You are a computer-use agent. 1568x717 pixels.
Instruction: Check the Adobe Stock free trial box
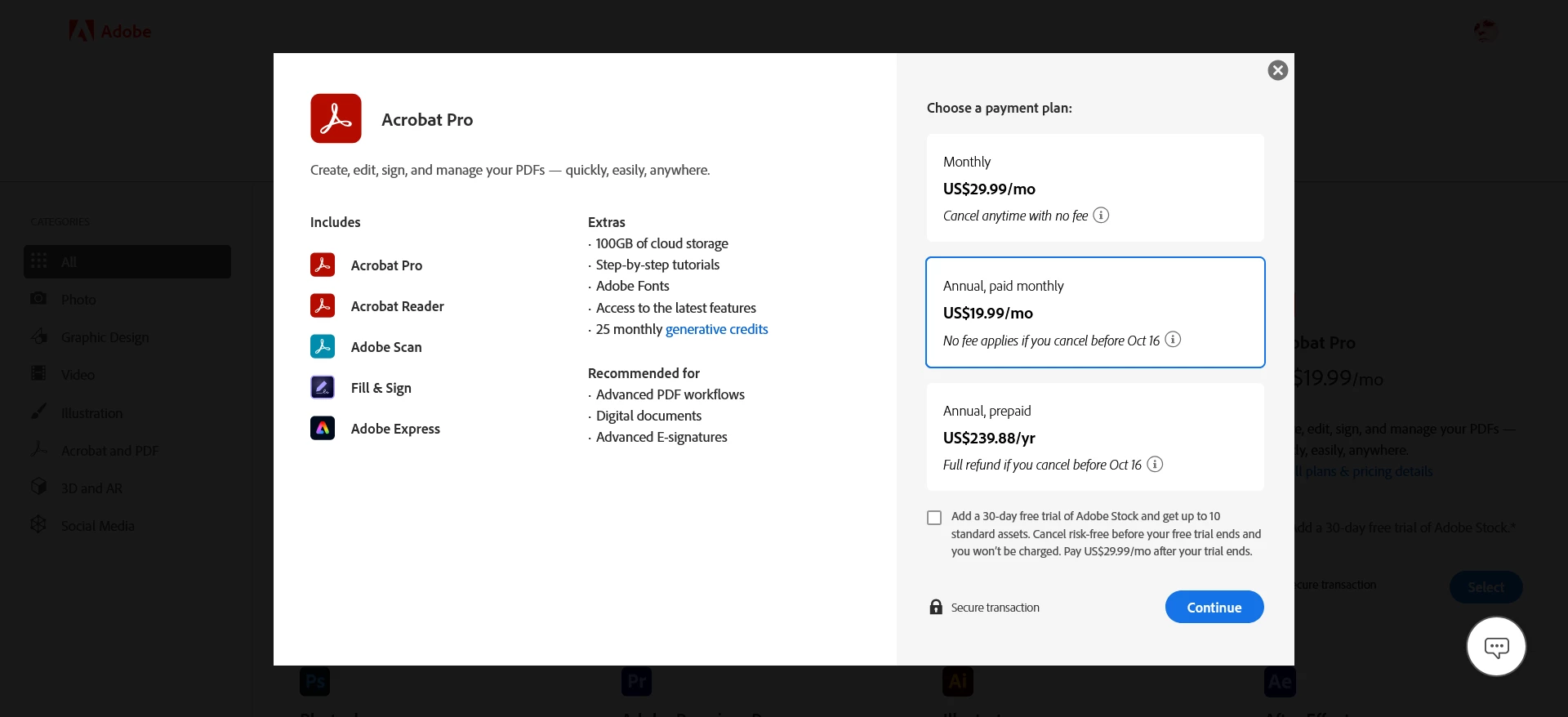[934, 518]
